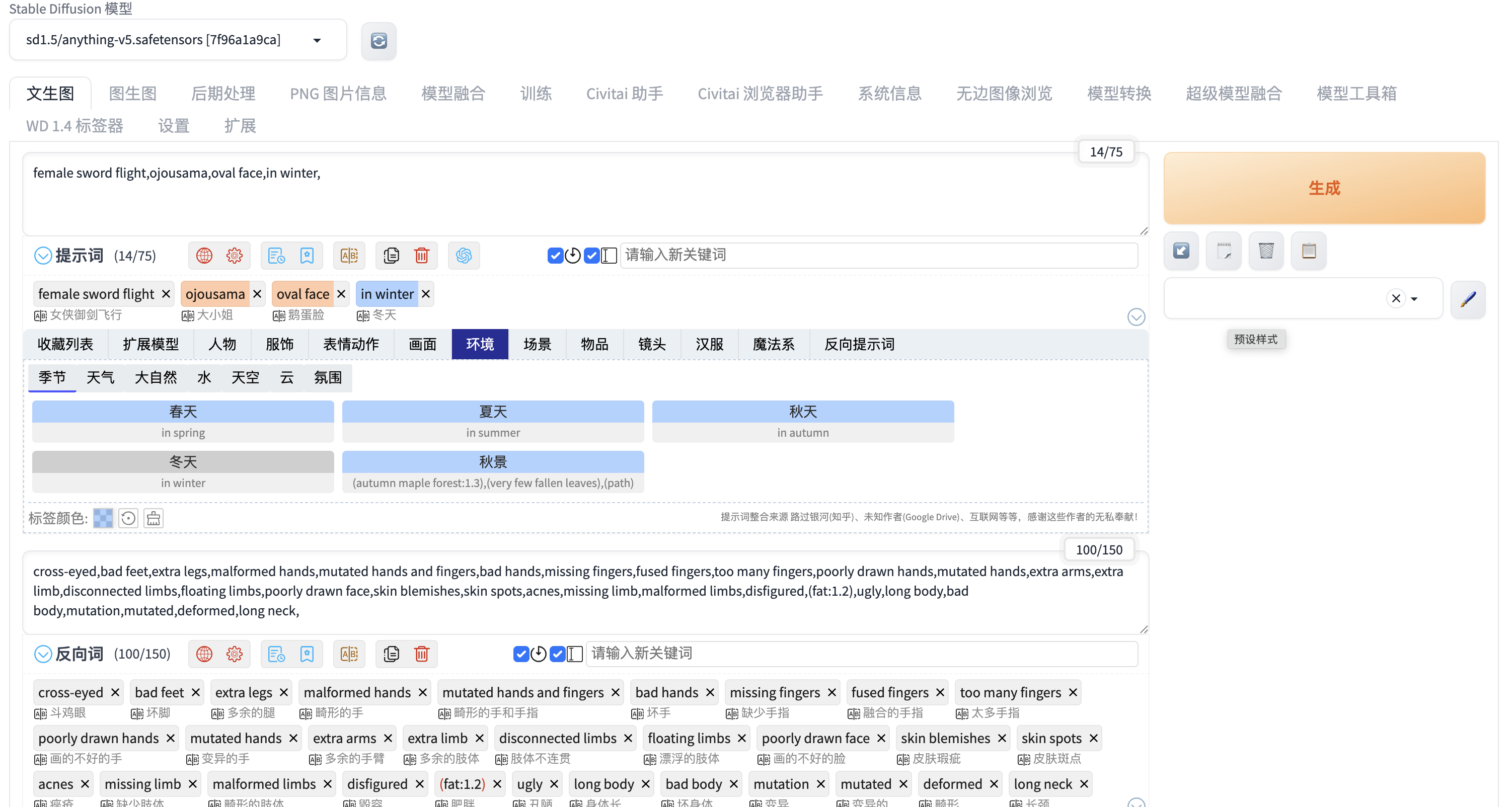Select the 天气 subcategory tab

[100, 377]
